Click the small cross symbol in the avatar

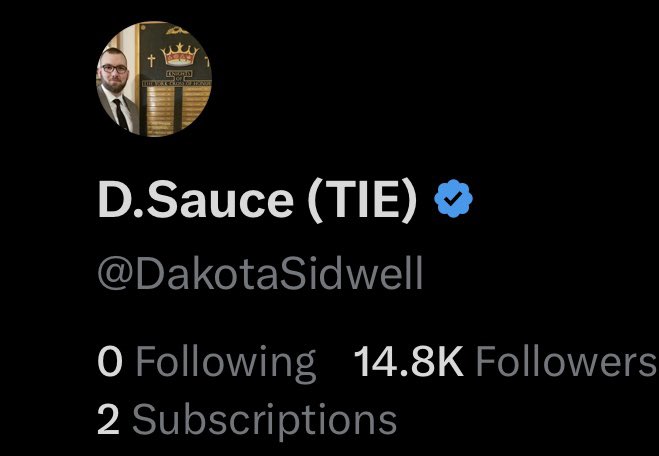[x=151, y=60]
